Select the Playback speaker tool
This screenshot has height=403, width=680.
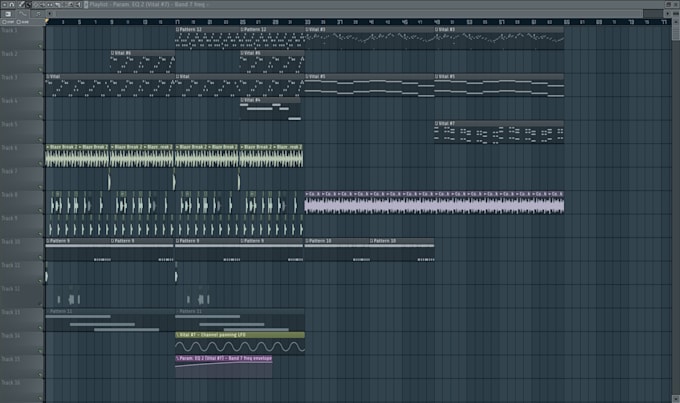tap(78, 5)
